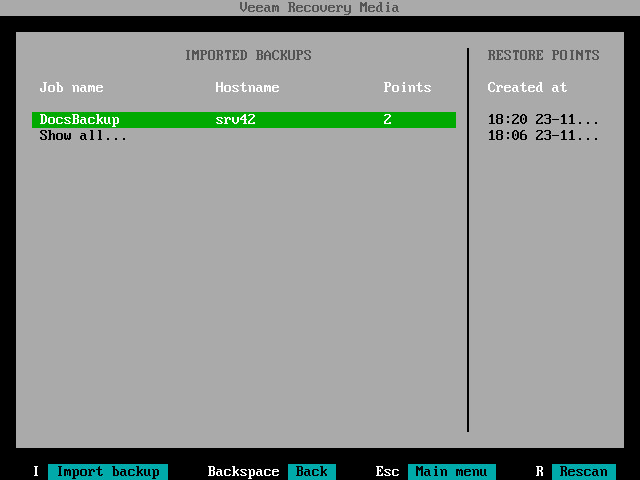Click the Esc shortcut key label
This screenshot has height=480, width=640.
[387, 471]
